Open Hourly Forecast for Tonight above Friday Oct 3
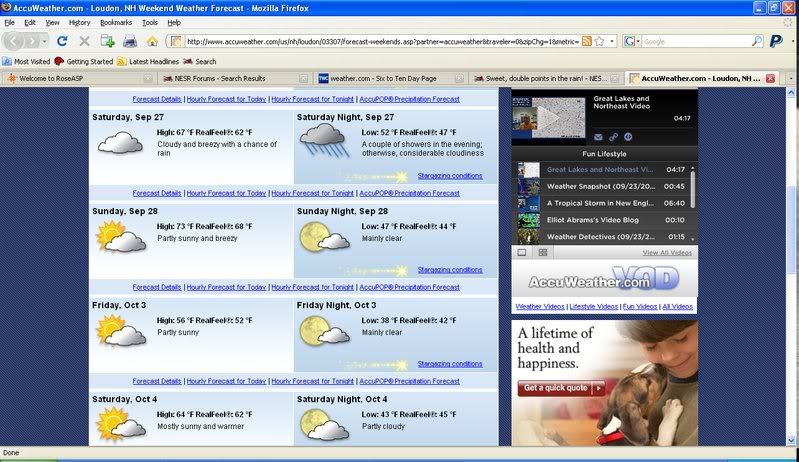The width and height of the screenshot is (799, 462). click(312, 287)
